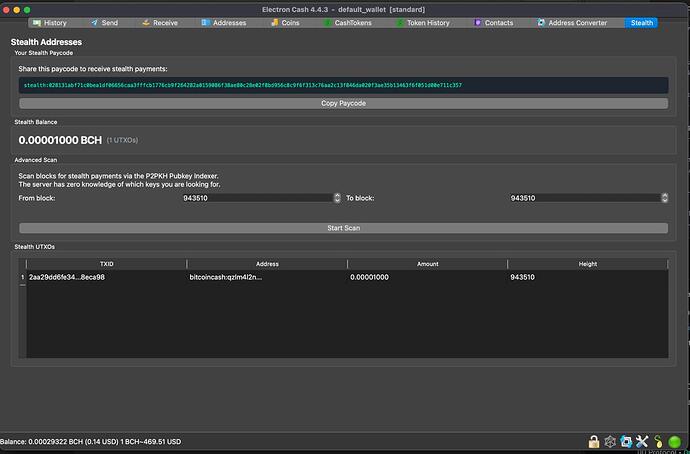This screenshot has height=454, width=690.
Task: Click the Copy Paycode button
Action: click(343, 103)
